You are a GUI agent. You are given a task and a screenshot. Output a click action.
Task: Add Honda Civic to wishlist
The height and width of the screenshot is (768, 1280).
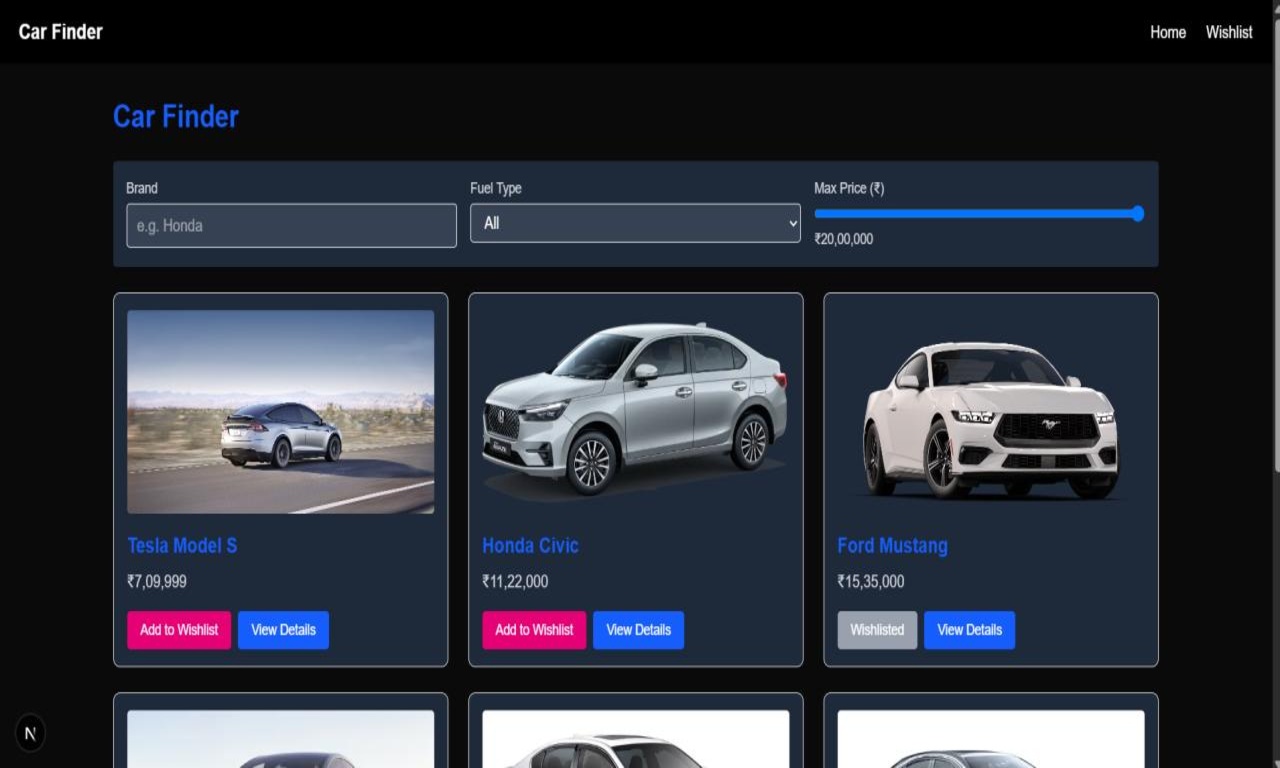point(534,630)
